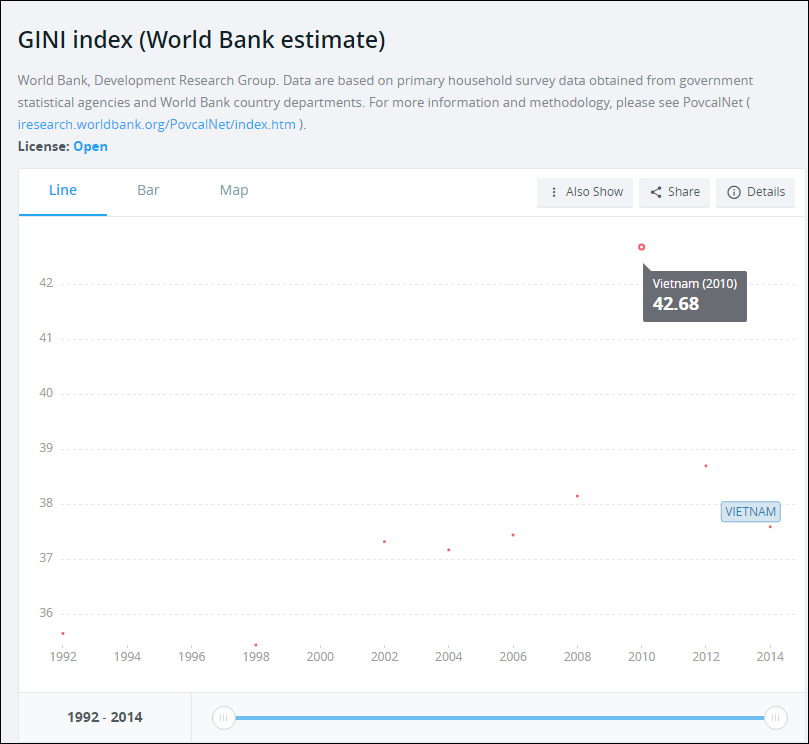Click the three-dot icon on Also Show
This screenshot has height=744, width=809.
click(554, 192)
